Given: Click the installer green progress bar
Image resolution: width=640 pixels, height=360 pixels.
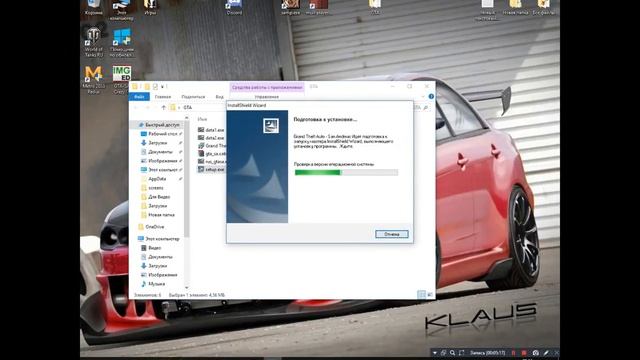Looking at the screenshot, I should 346,173.
